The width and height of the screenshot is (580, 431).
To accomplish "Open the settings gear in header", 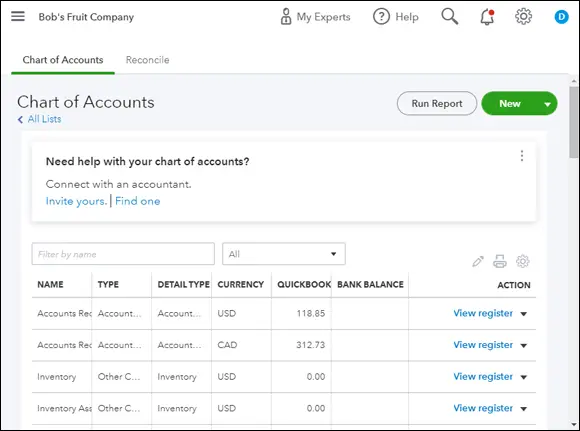I will [523, 17].
